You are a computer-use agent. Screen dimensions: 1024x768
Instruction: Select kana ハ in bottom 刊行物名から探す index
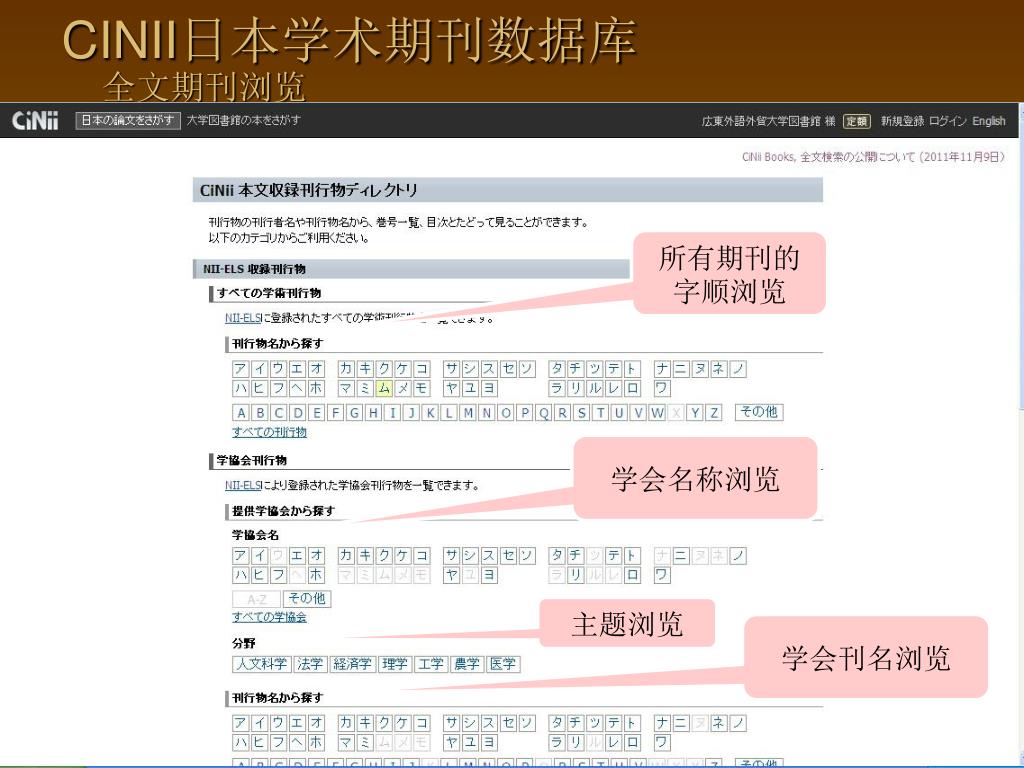pos(241,743)
